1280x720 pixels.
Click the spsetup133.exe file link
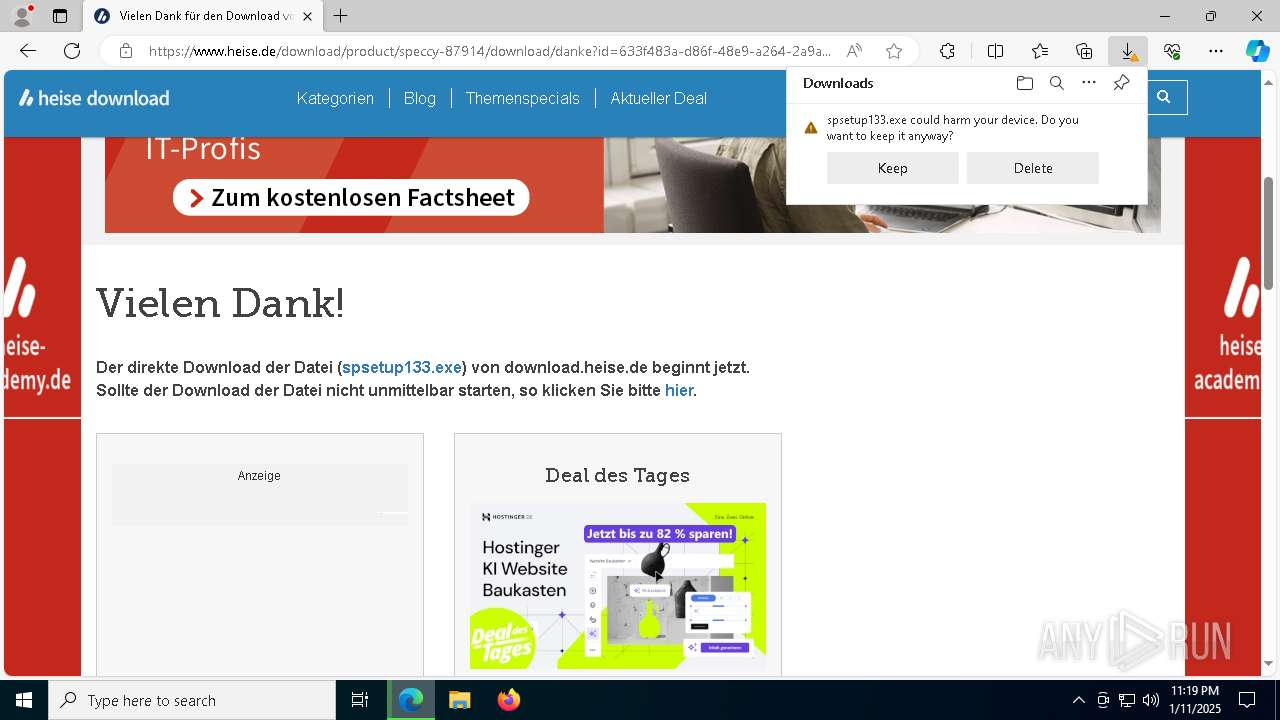click(x=402, y=367)
